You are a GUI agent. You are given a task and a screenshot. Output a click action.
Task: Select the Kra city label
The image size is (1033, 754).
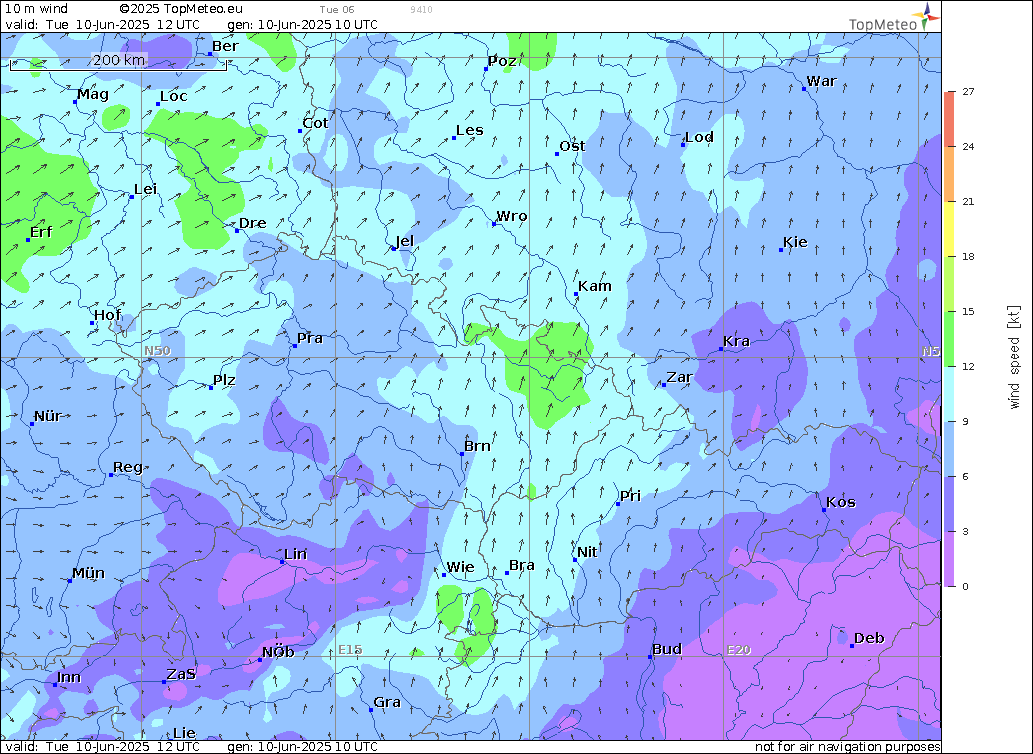[x=737, y=341]
